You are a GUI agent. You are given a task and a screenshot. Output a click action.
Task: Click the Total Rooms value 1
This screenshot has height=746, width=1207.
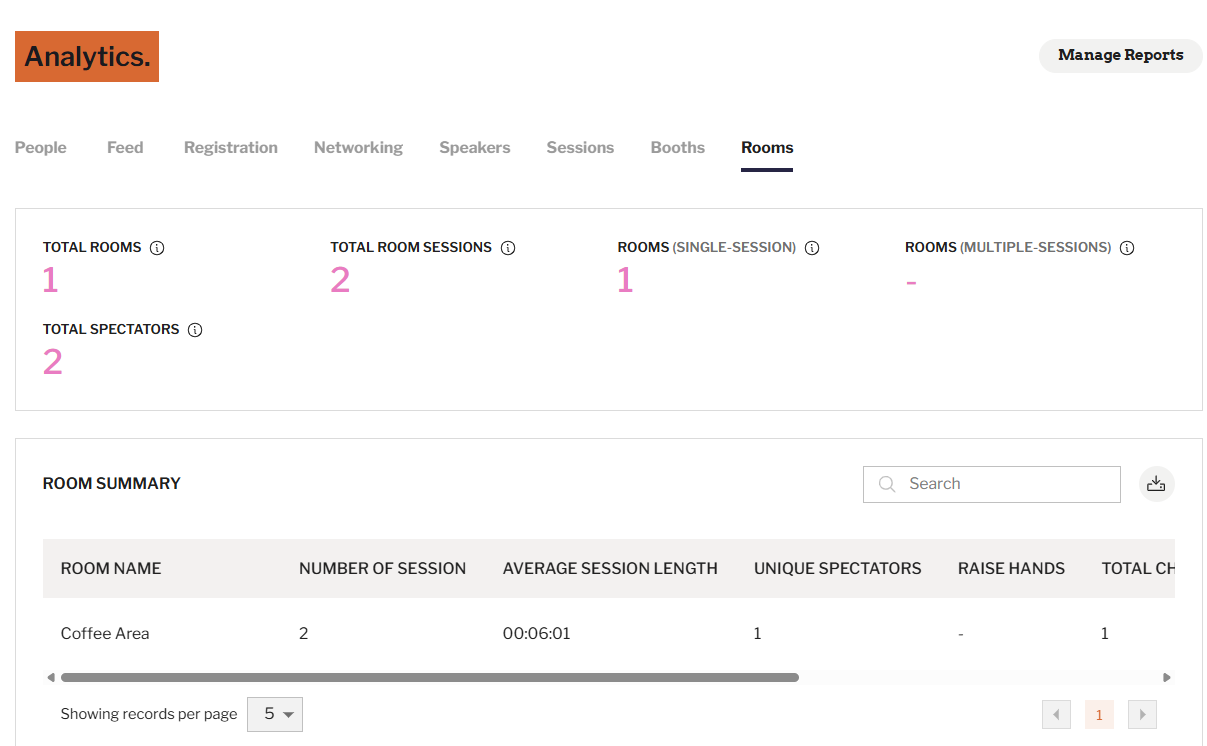[50, 281]
